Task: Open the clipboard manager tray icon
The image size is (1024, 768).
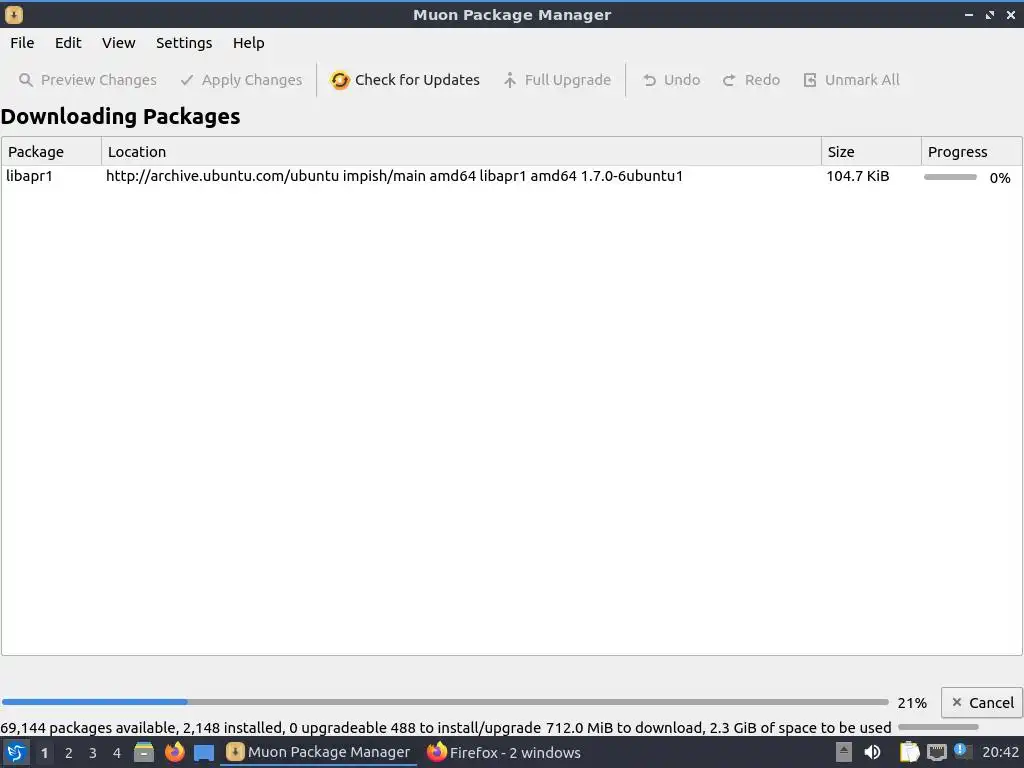Action: point(909,752)
